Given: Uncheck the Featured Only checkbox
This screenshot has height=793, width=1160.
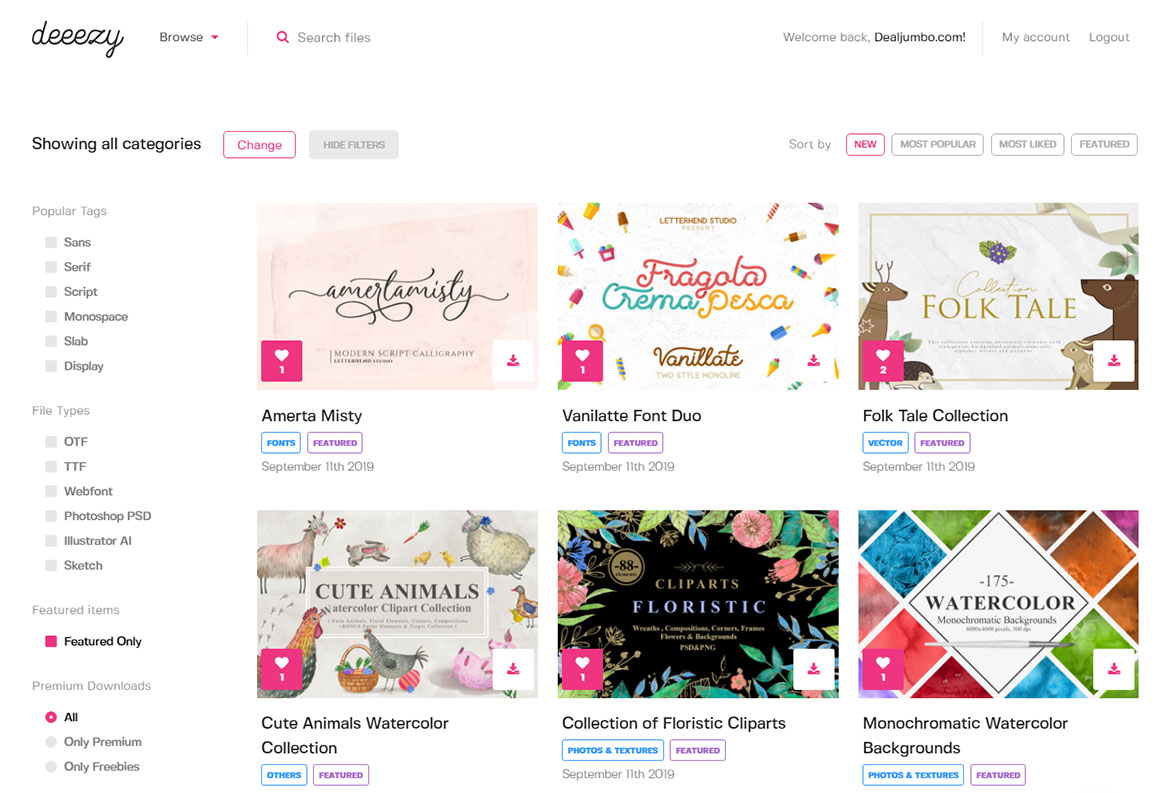Looking at the screenshot, I should click(51, 641).
